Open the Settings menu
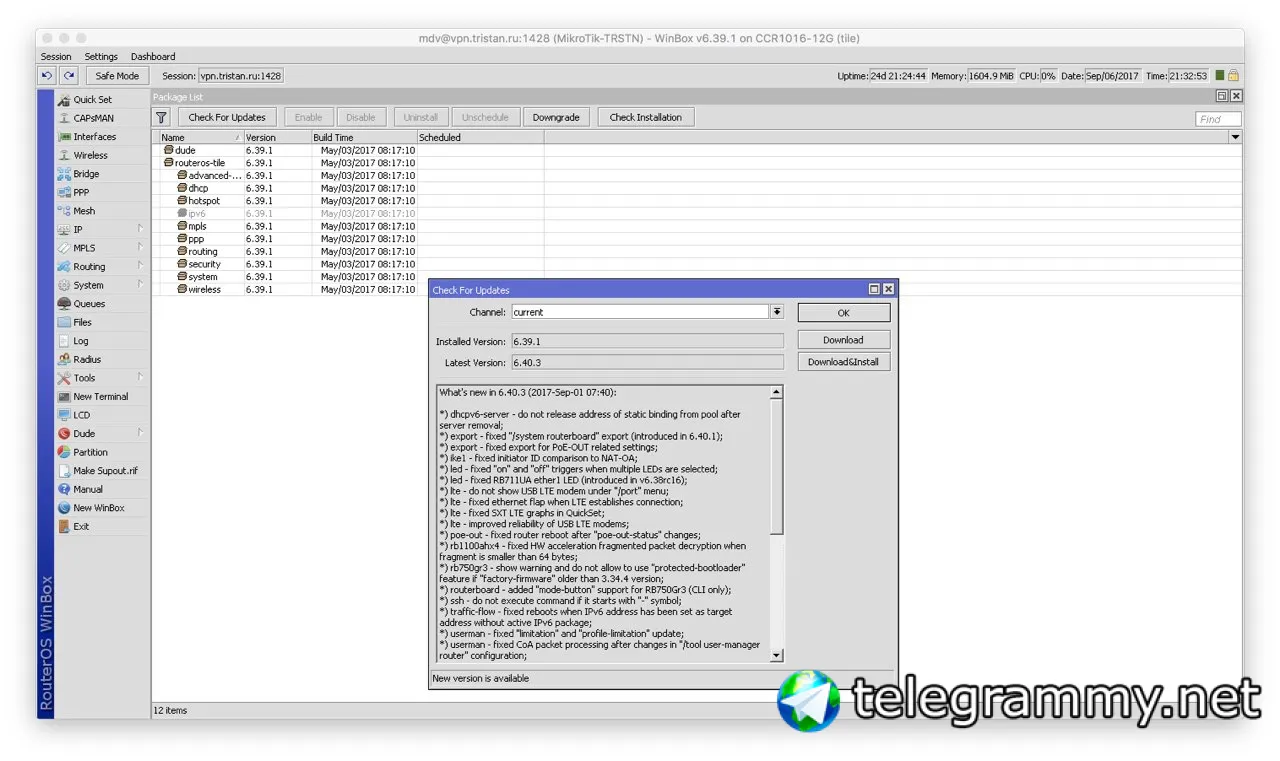The height and width of the screenshot is (761, 1280). [101, 56]
